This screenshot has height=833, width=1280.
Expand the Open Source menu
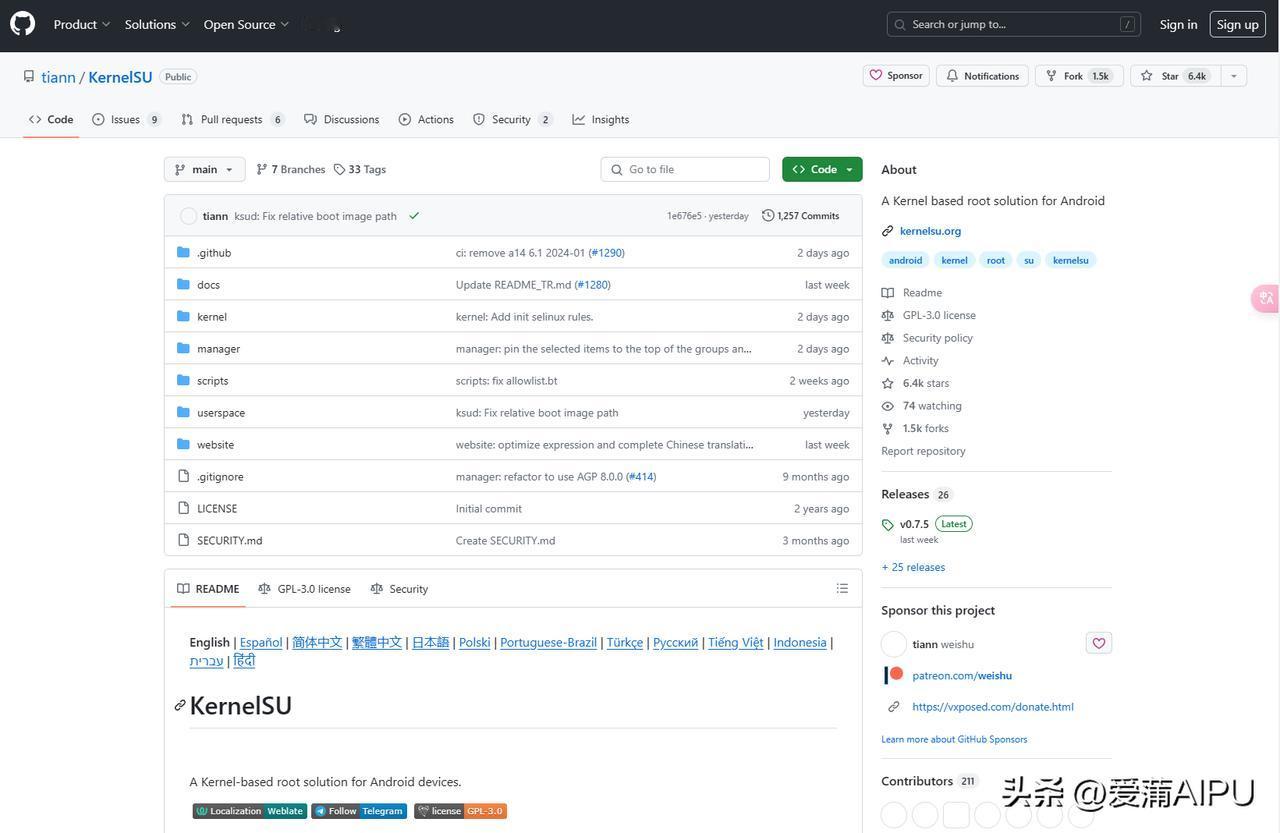(x=246, y=24)
